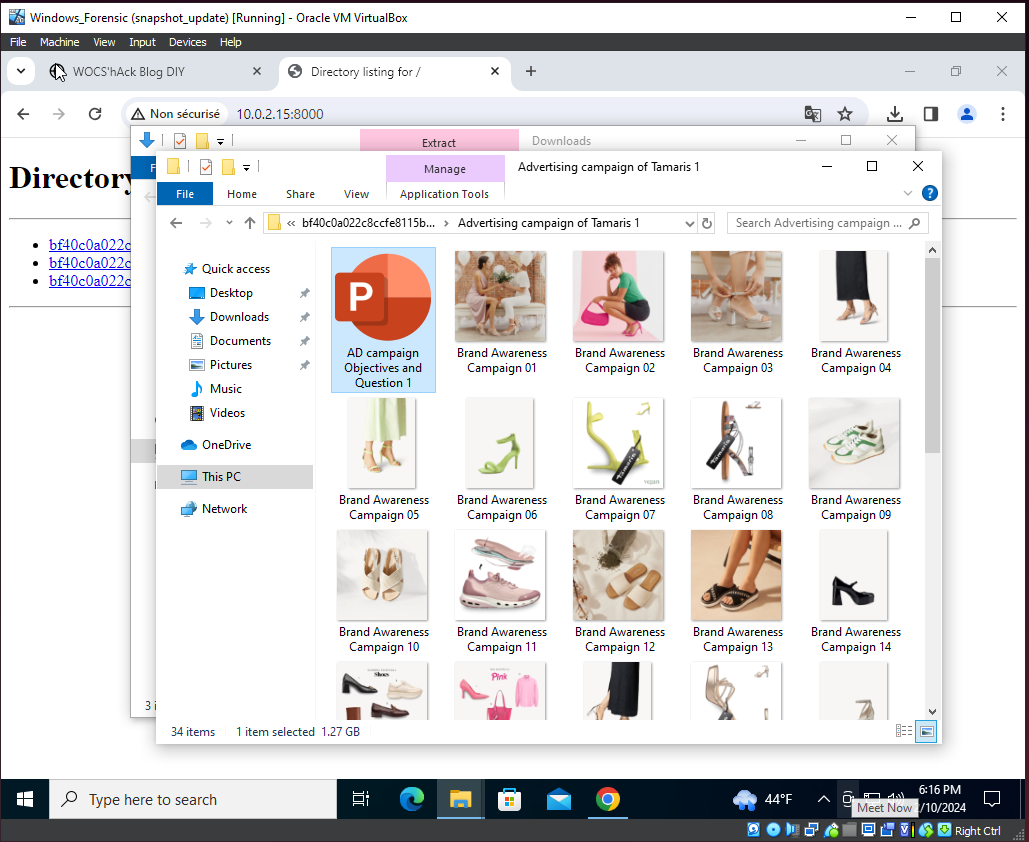Refresh the Advertising campaign folder view
1029x842 pixels.
point(707,223)
